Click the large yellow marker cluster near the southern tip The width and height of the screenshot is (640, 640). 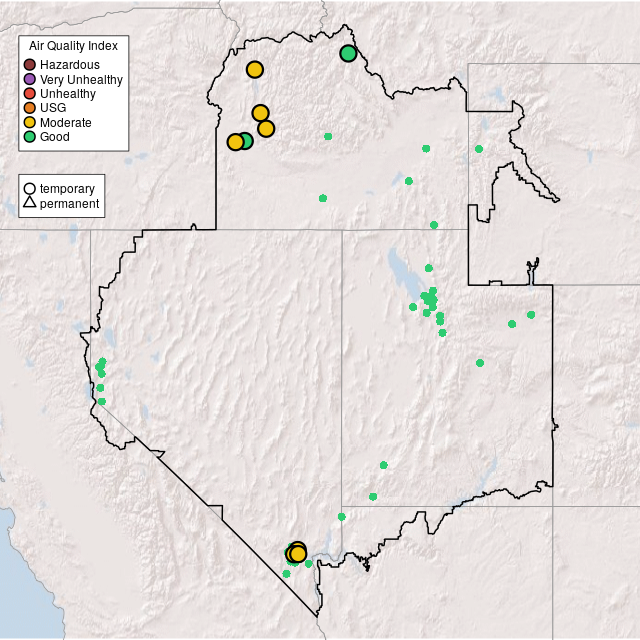[x=297, y=553]
